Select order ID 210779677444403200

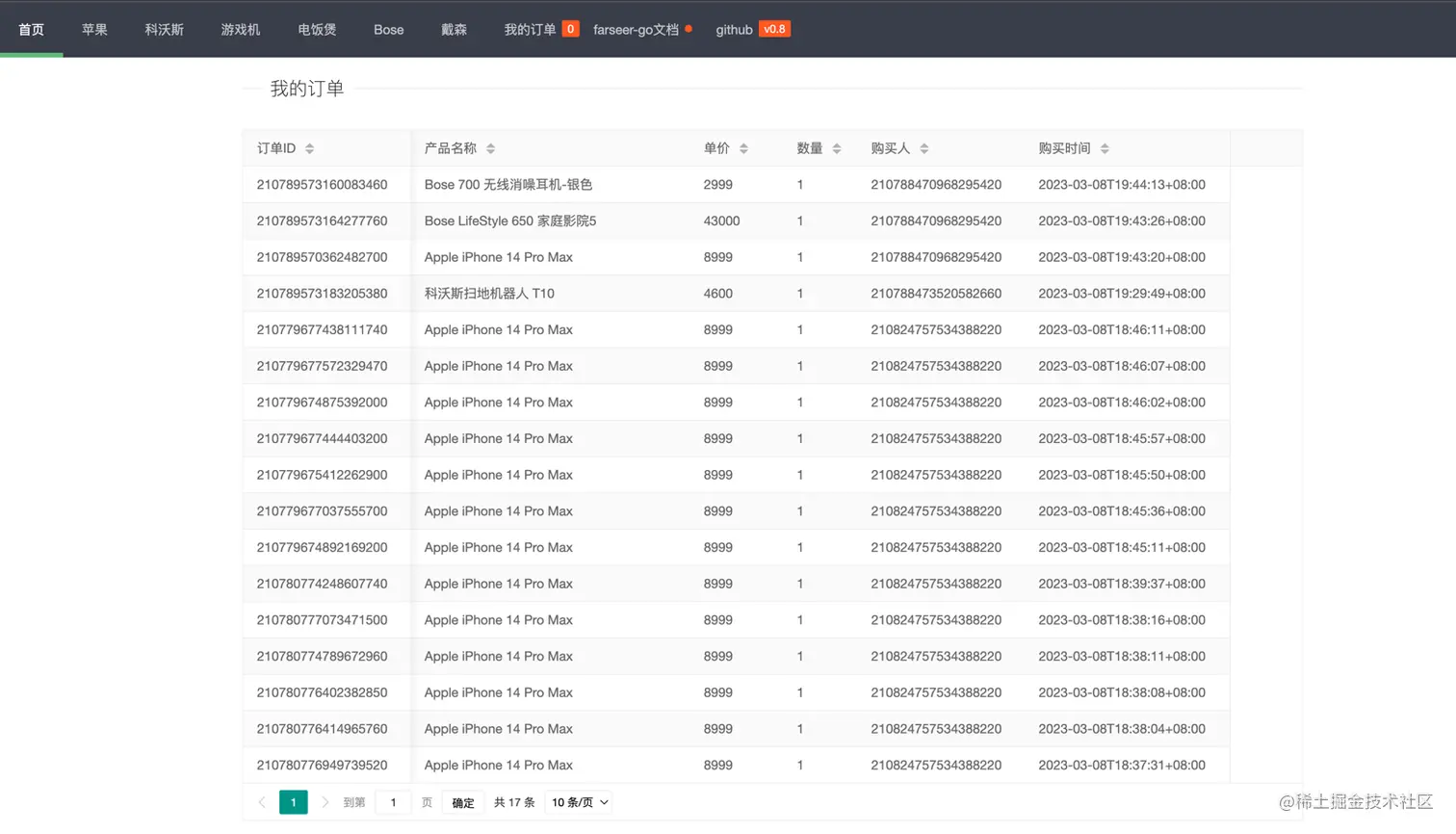[x=322, y=438]
